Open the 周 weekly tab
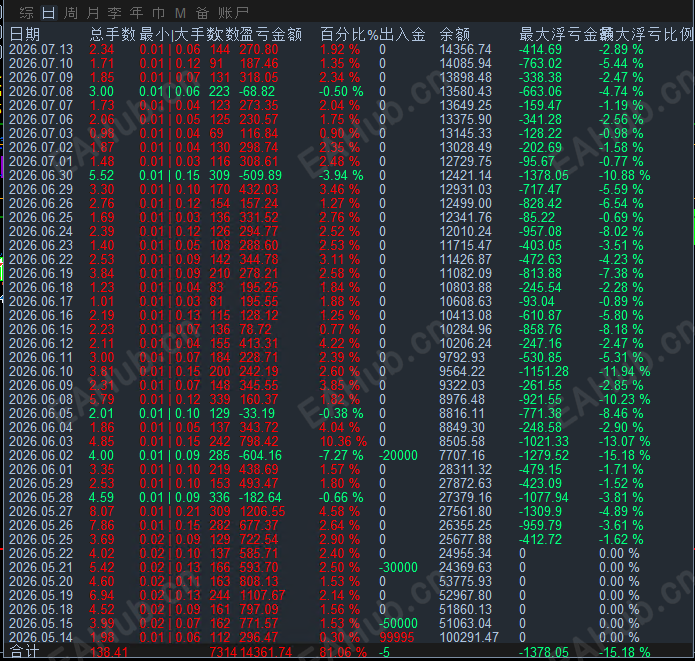The image size is (695, 661). (x=70, y=13)
